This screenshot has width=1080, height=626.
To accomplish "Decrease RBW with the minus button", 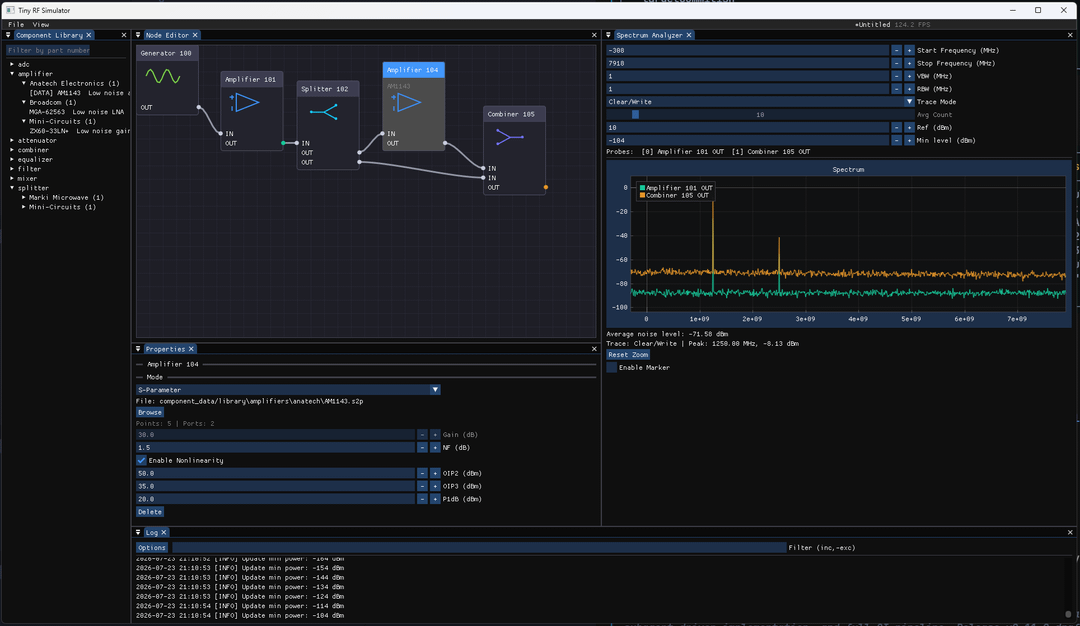I will pos(896,89).
